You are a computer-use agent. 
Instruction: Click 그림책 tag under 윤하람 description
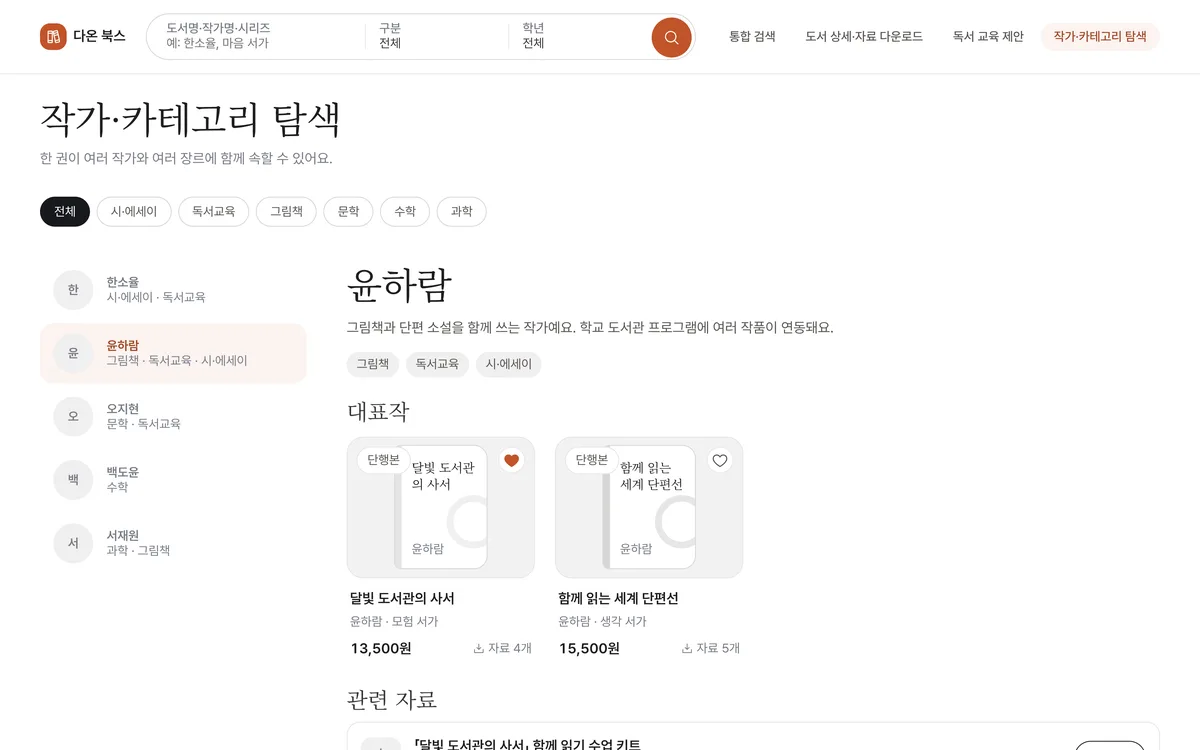click(x=373, y=364)
